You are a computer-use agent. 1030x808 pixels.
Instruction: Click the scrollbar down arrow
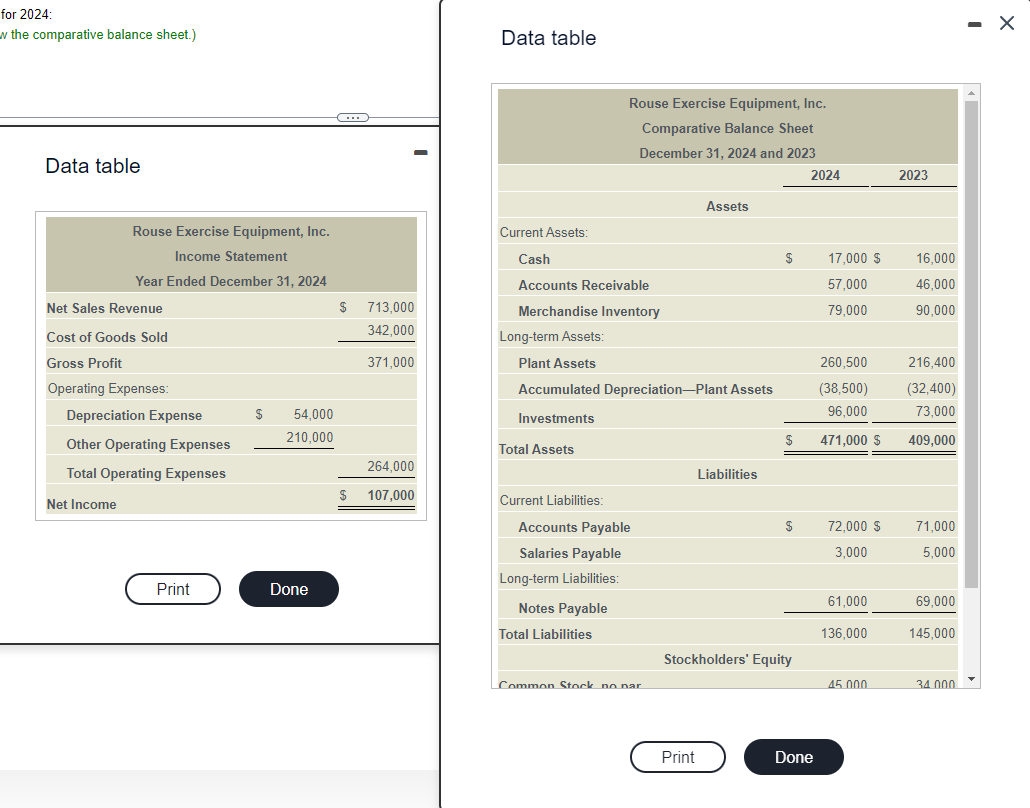971,677
